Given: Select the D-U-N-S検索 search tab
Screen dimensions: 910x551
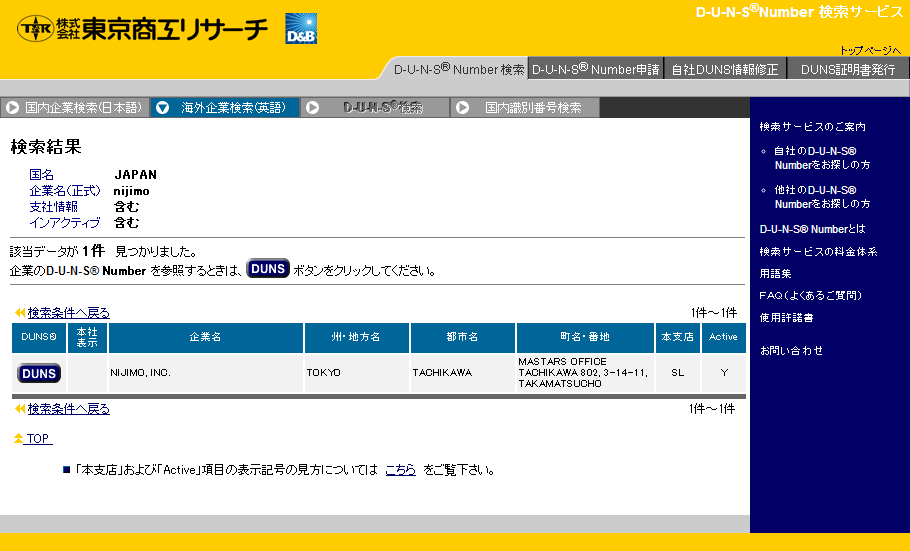Looking at the screenshot, I should click(375, 107).
